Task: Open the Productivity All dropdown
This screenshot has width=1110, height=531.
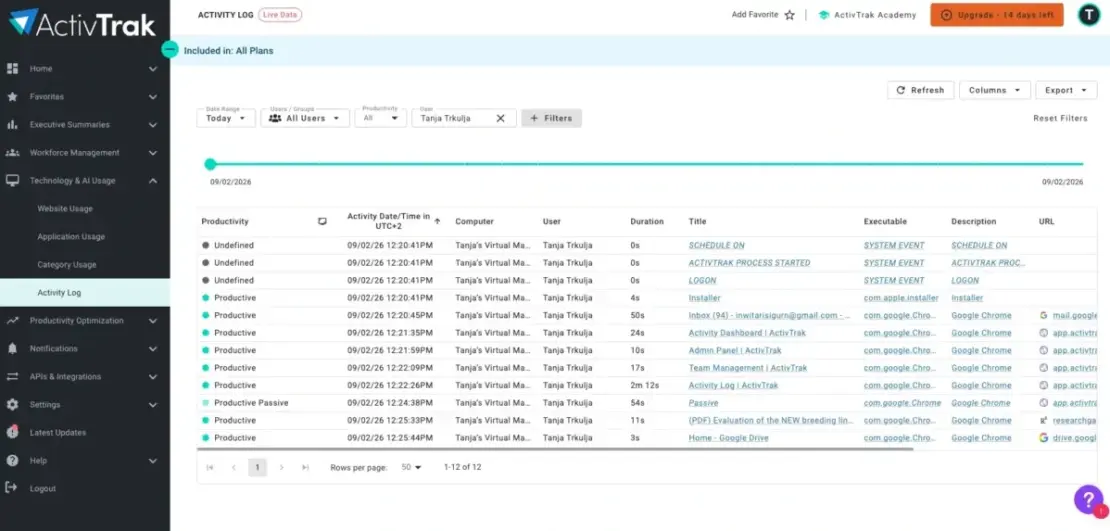Action: pyautogui.click(x=381, y=118)
